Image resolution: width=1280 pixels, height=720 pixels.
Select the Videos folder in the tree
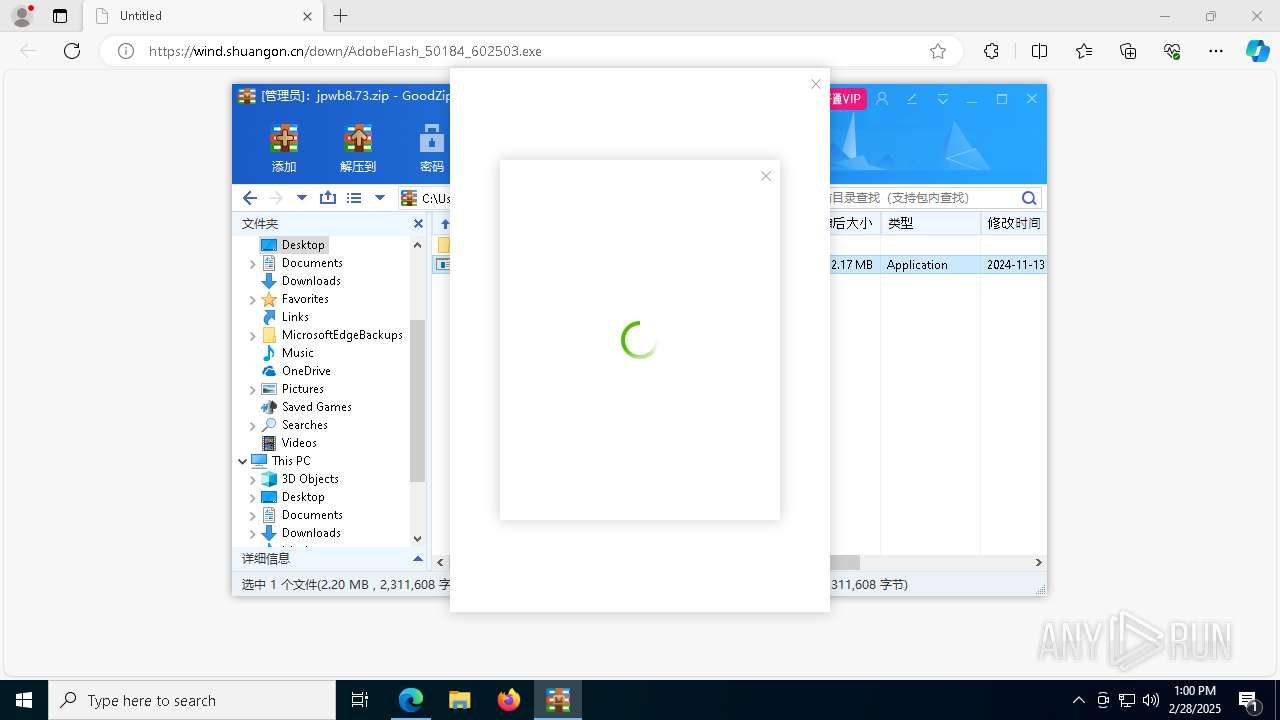point(299,443)
